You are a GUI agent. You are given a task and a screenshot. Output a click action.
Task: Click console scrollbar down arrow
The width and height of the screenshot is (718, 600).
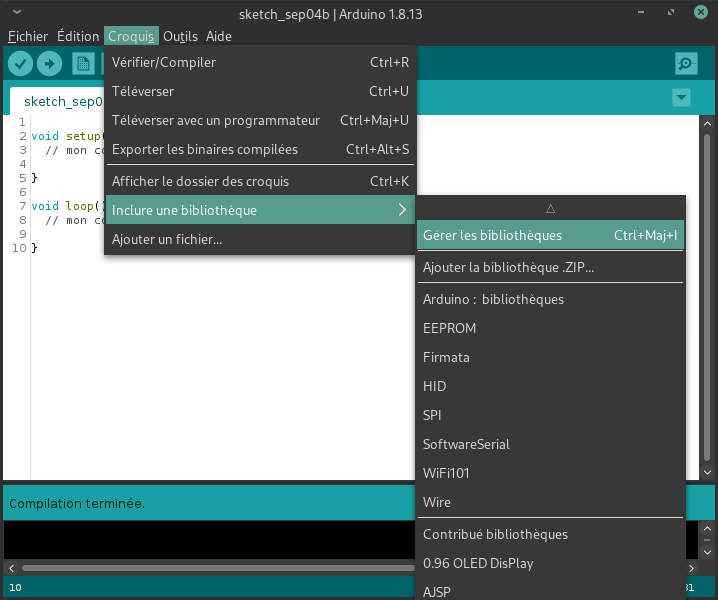(x=707, y=552)
